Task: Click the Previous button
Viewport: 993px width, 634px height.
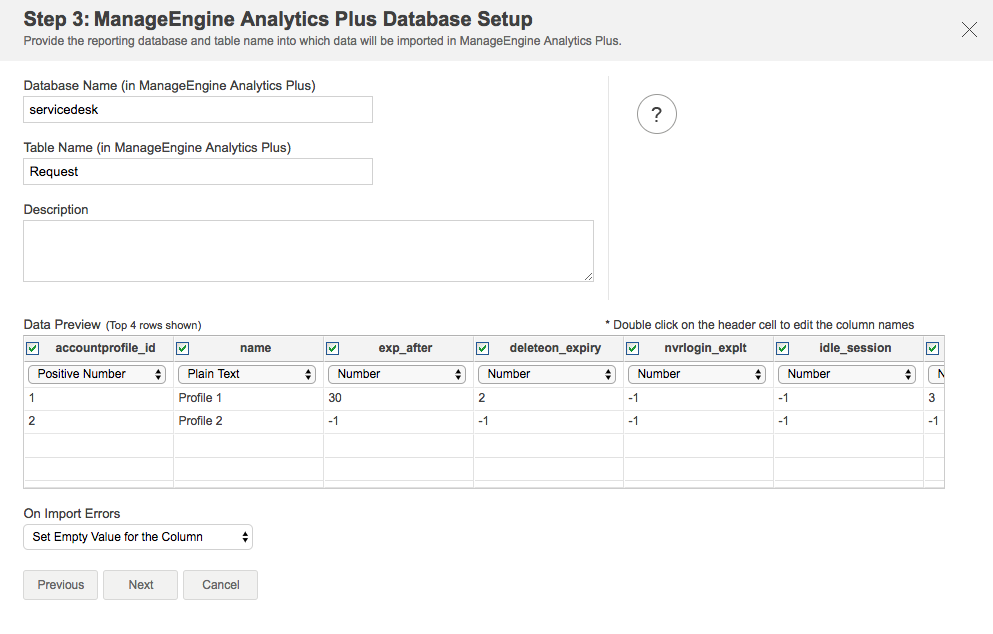Action: 61,585
